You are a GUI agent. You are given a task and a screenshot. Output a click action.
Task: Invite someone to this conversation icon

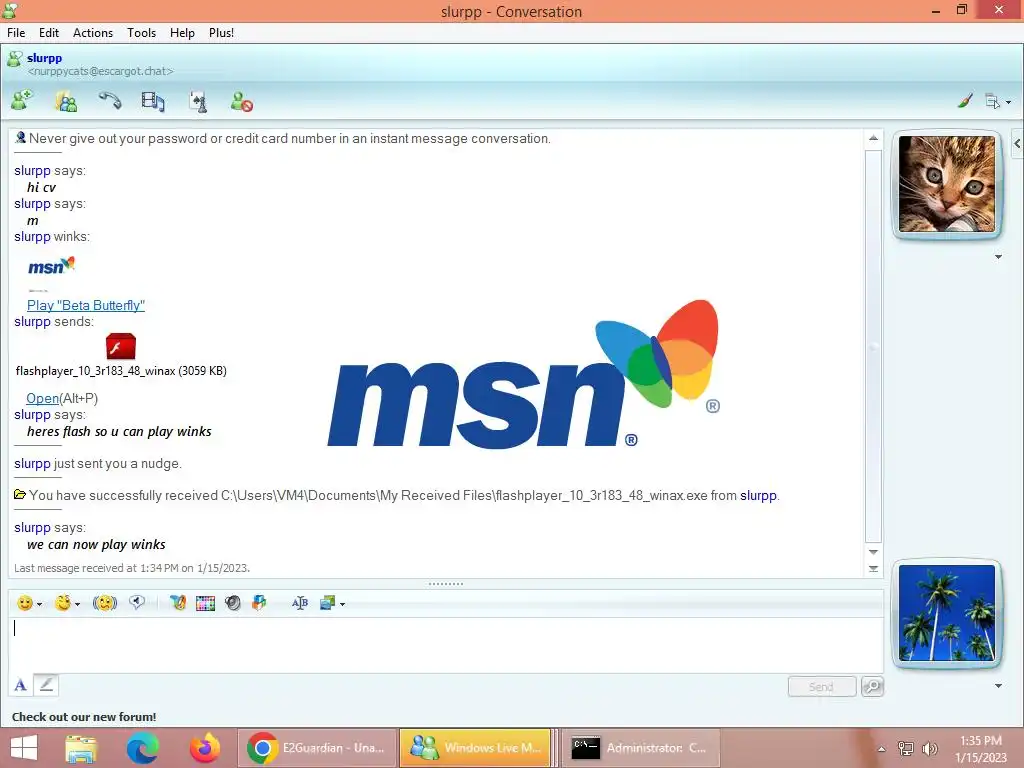22,101
